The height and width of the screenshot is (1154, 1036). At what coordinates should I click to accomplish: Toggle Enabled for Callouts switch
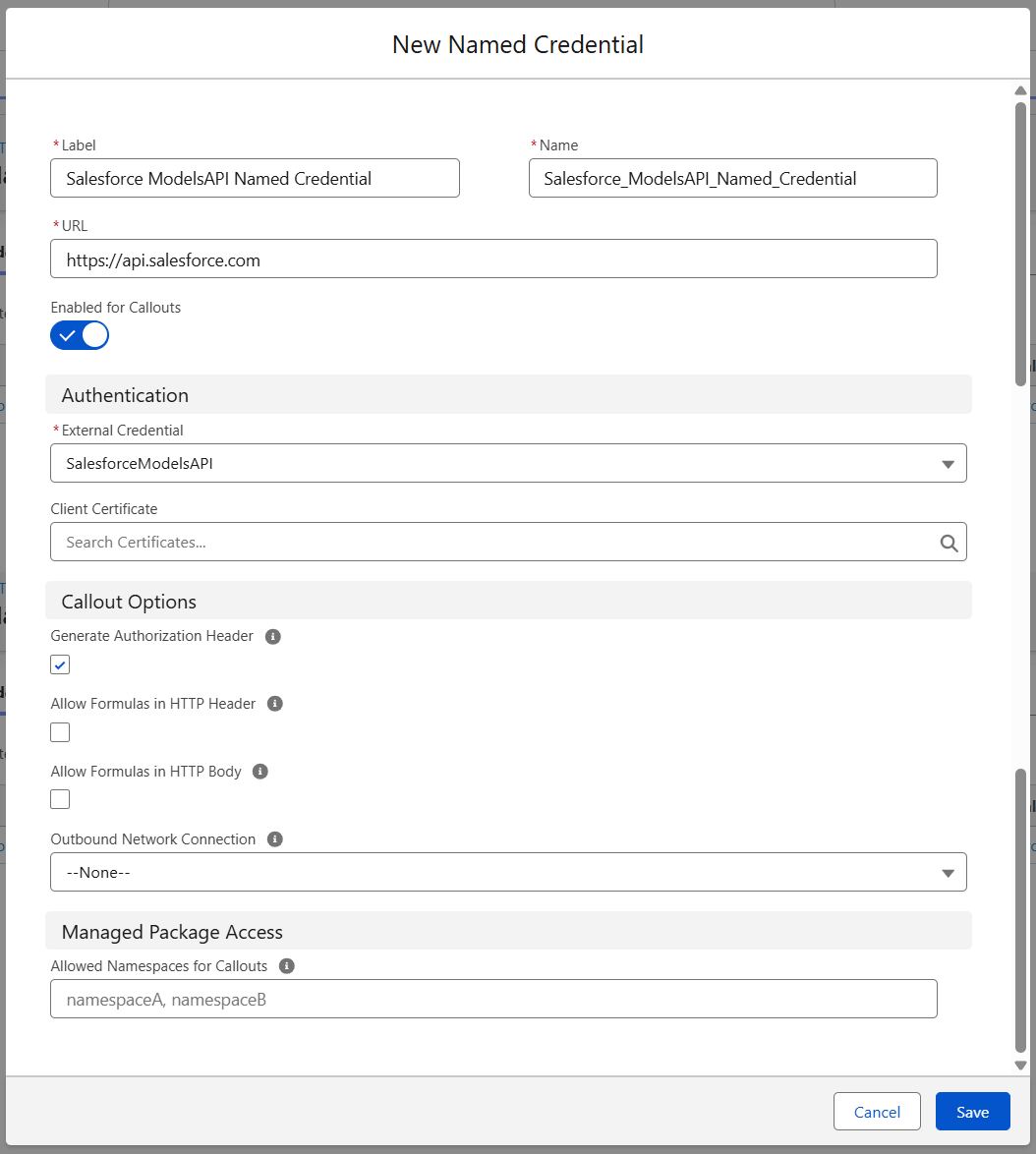pos(80,335)
